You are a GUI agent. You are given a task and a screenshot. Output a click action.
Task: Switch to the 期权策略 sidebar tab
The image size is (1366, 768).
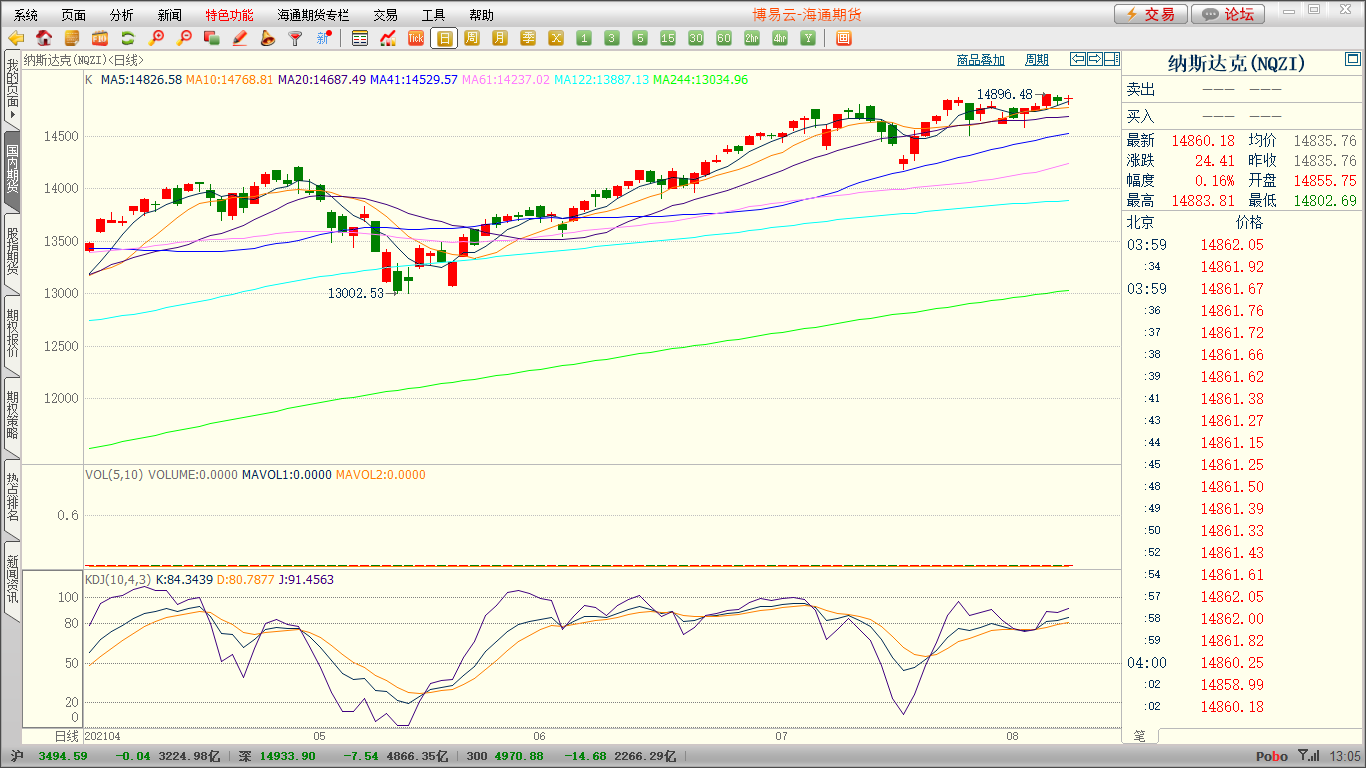[x=12, y=415]
